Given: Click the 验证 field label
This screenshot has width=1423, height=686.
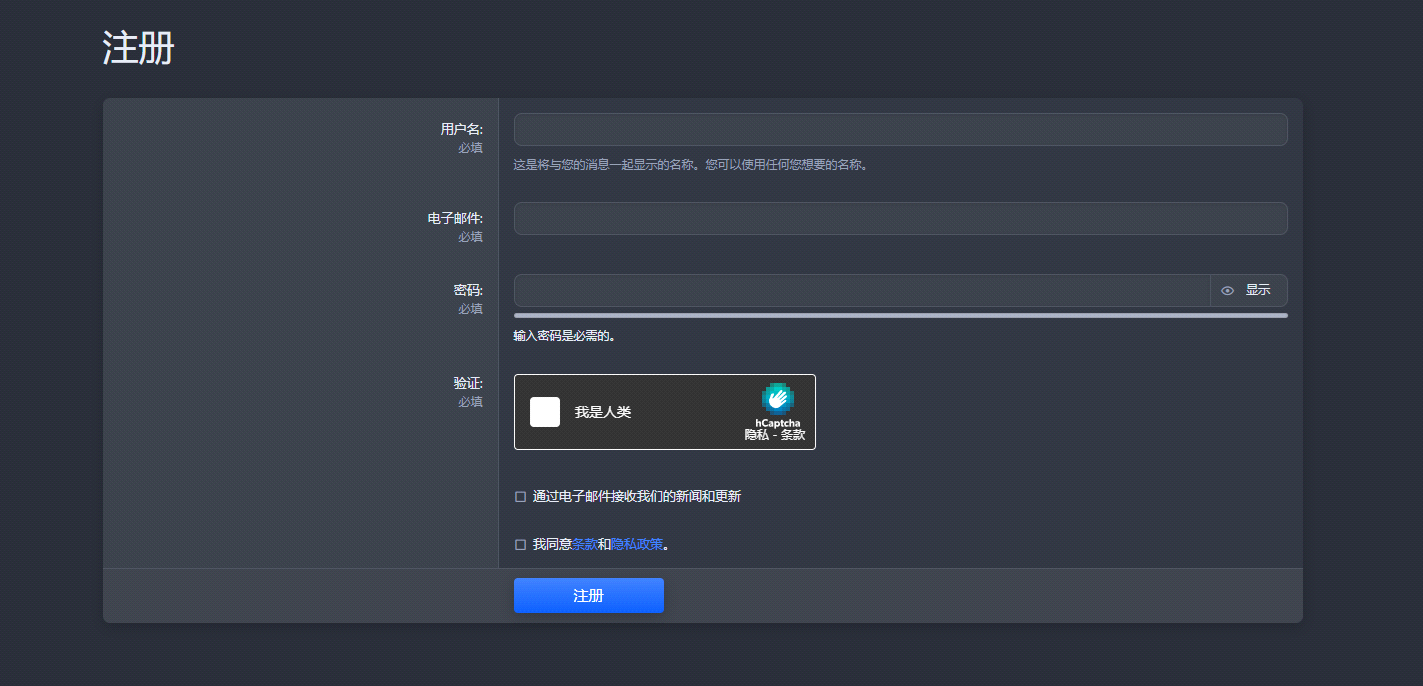Looking at the screenshot, I should click(469, 383).
